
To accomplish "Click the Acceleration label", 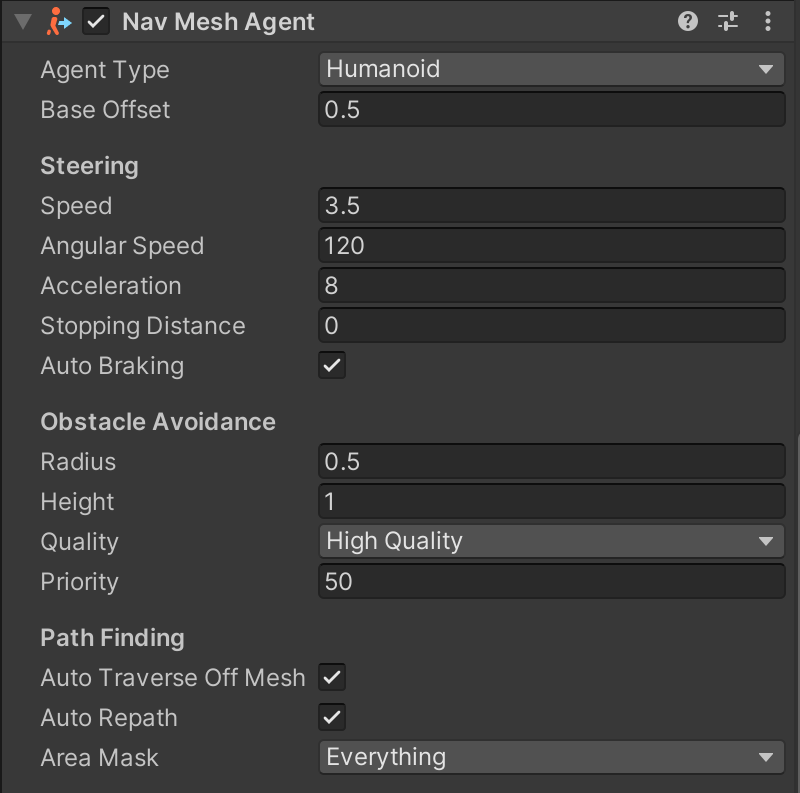I will click(111, 286).
